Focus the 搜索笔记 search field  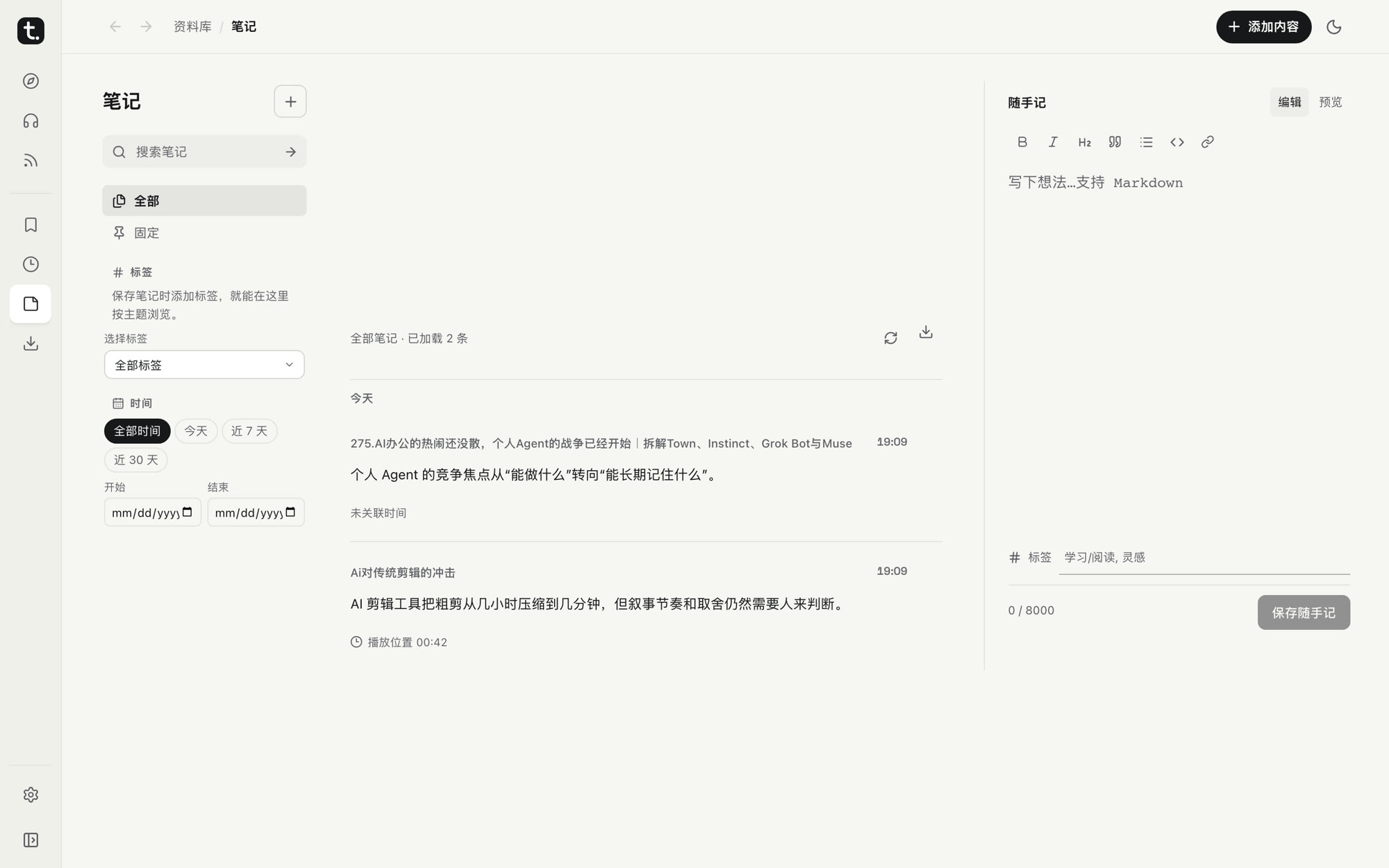(204, 151)
